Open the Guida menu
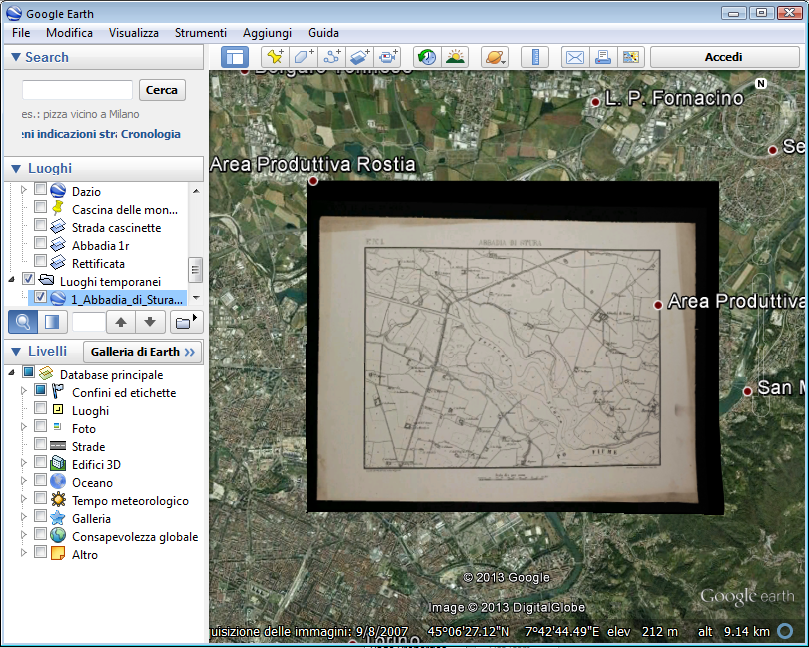Image resolution: width=809 pixels, height=648 pixels. [x=323, y=33]
